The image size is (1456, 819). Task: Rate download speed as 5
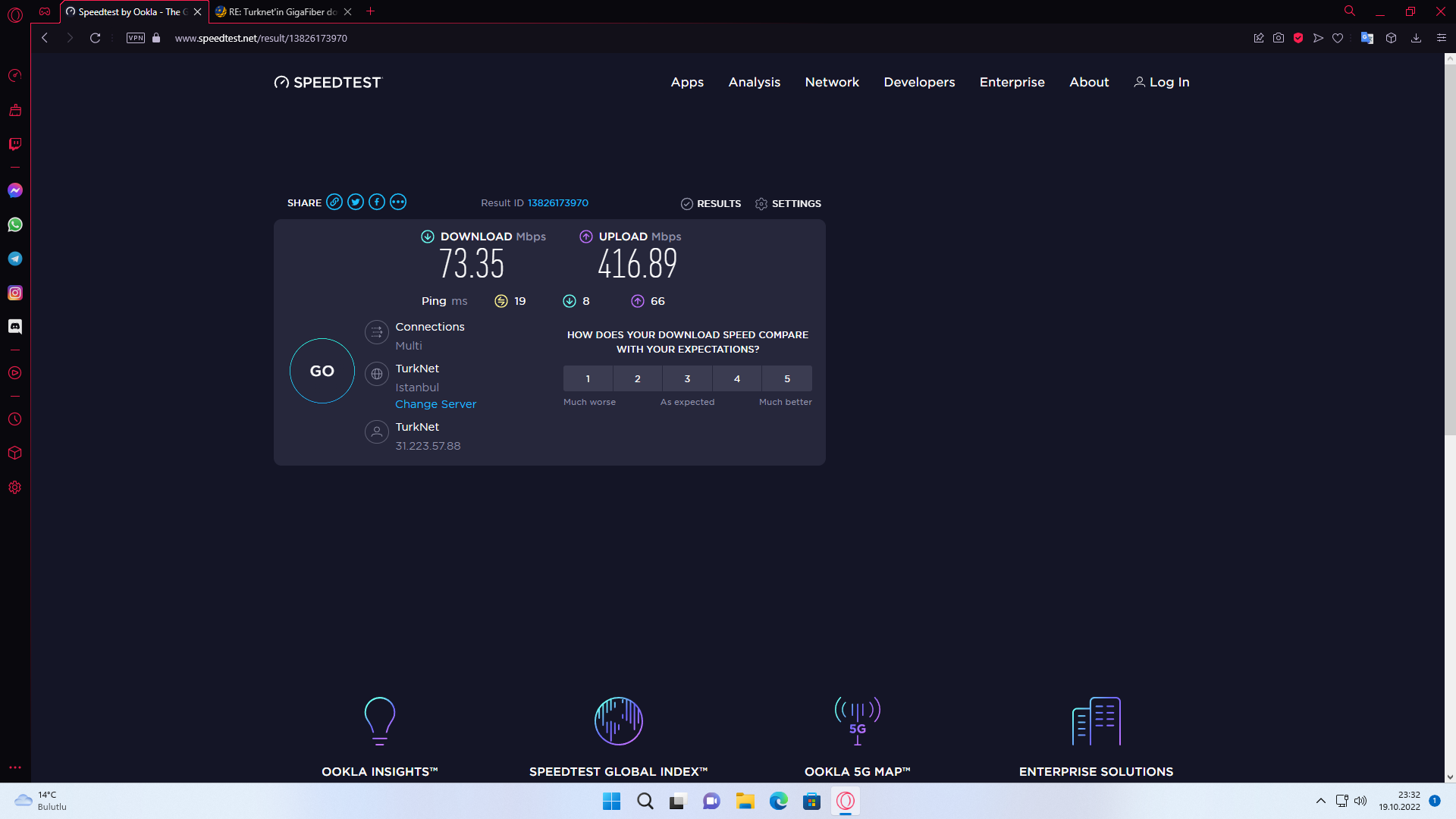(787, 378)
